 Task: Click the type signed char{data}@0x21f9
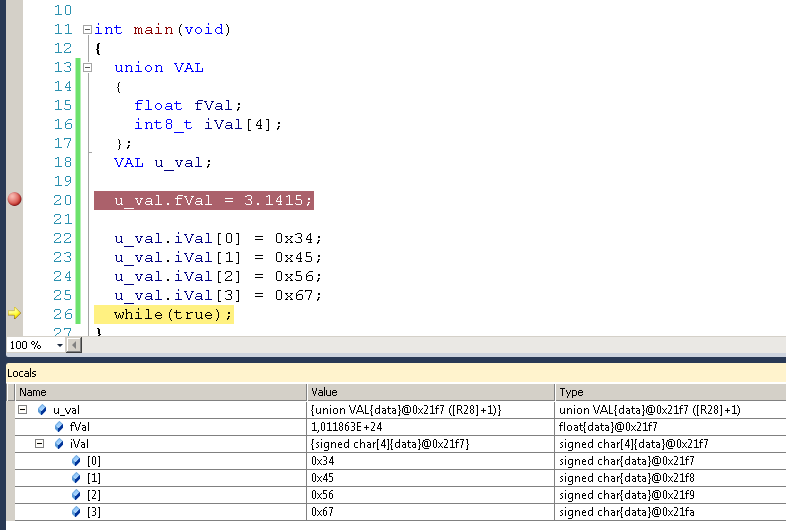tap(627, 495)
